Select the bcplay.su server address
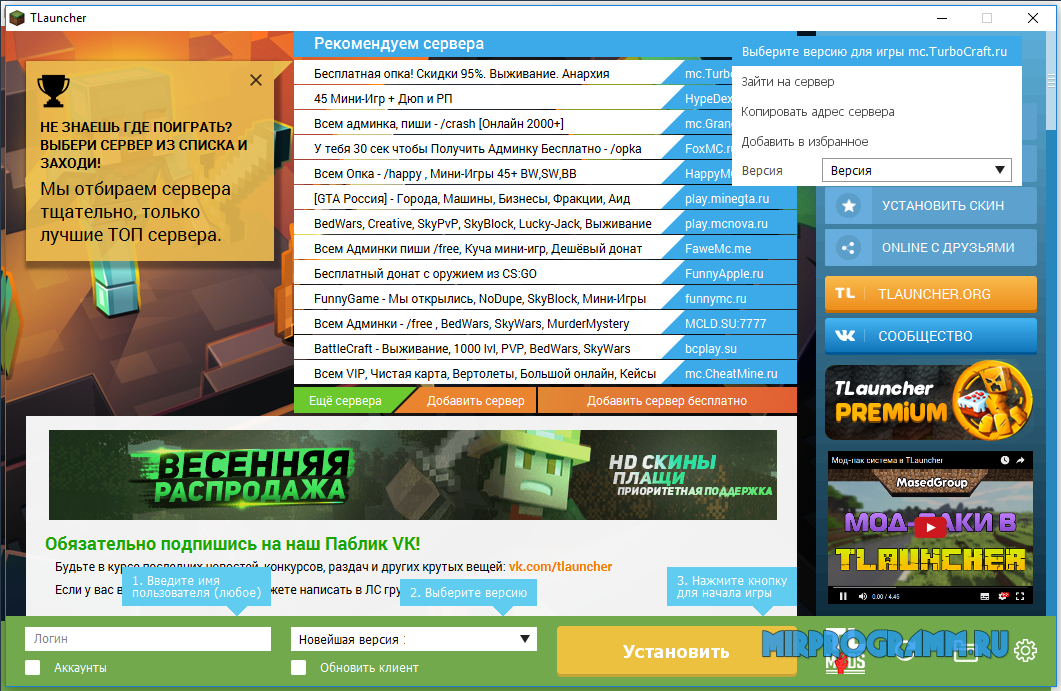 [710, 349]
